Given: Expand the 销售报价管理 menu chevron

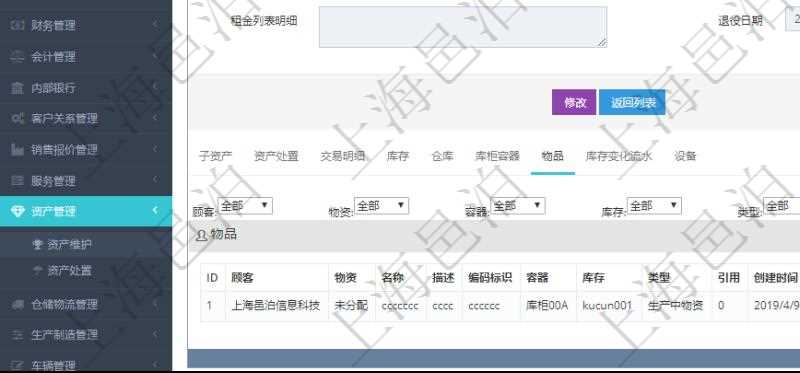Looking at the screenshot, I should [x=155, y=149].
